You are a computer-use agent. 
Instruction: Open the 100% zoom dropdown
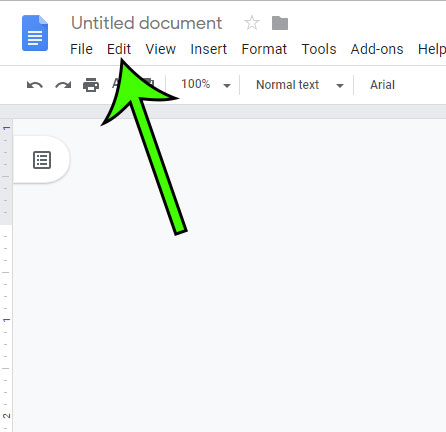206,85
